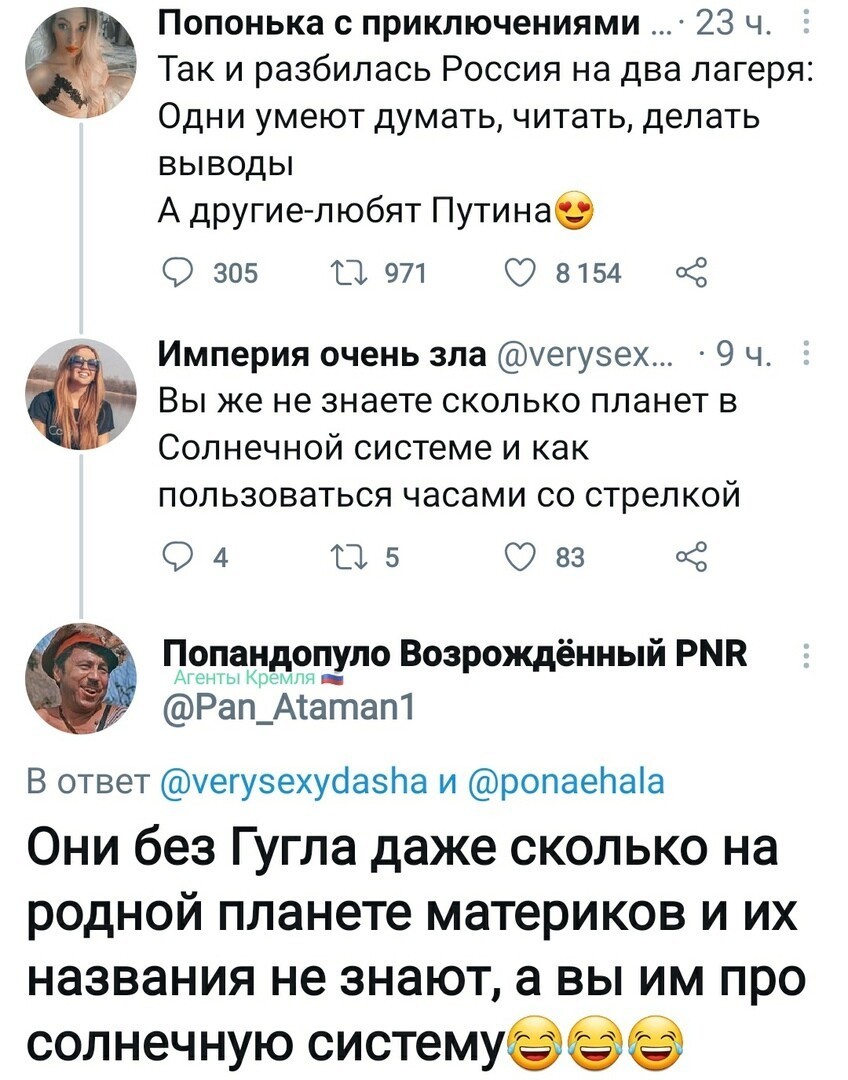This screenshot has height=1080, width=848.
Task: Open the @ponaehala mention link
Action: pyautogui.click(x=566, y=782)
